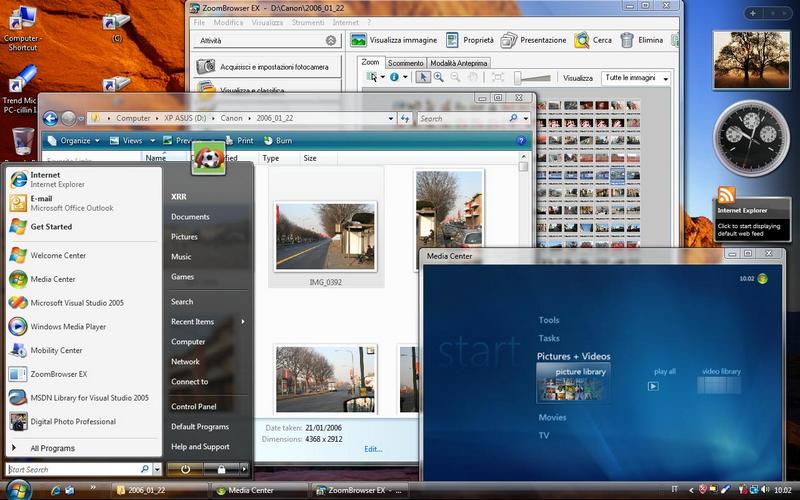Click the Edit... link in details pane

click(373, 449)
